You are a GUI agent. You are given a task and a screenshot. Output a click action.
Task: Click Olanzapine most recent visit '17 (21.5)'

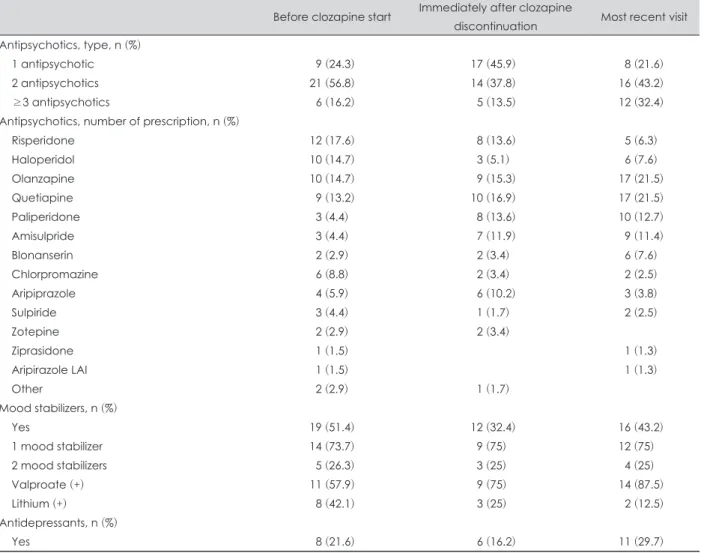(x=641, y=179)
